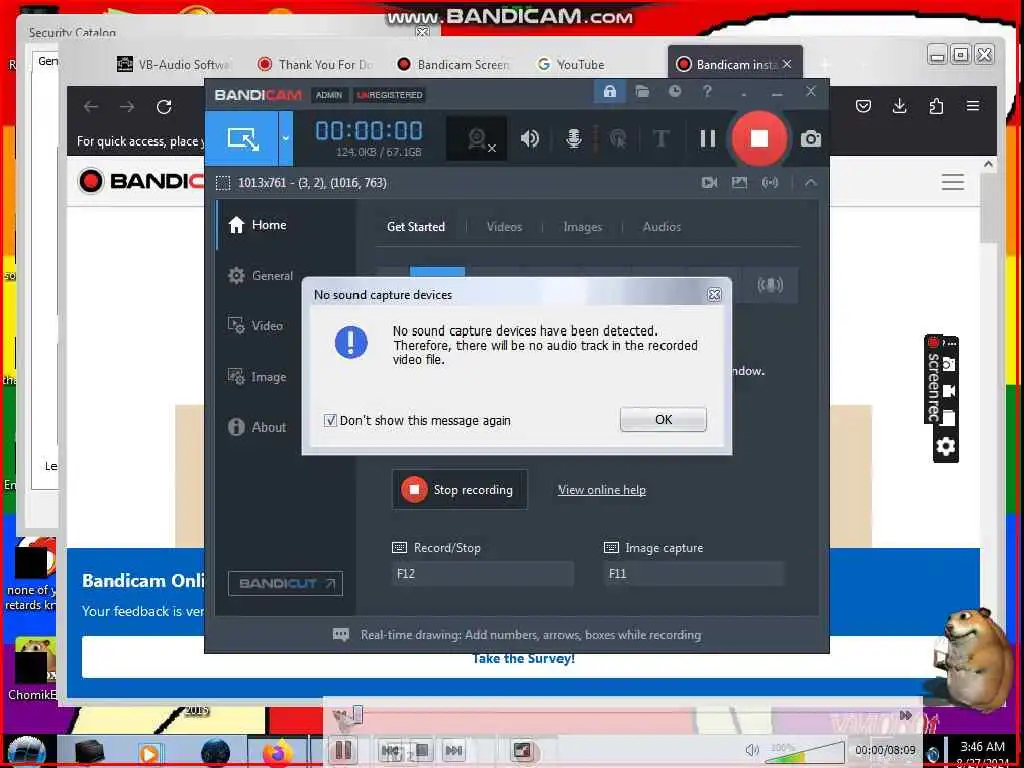Click the Stop recording button
This screenshot has width=1024, height=768.
[x=460, y=490]
